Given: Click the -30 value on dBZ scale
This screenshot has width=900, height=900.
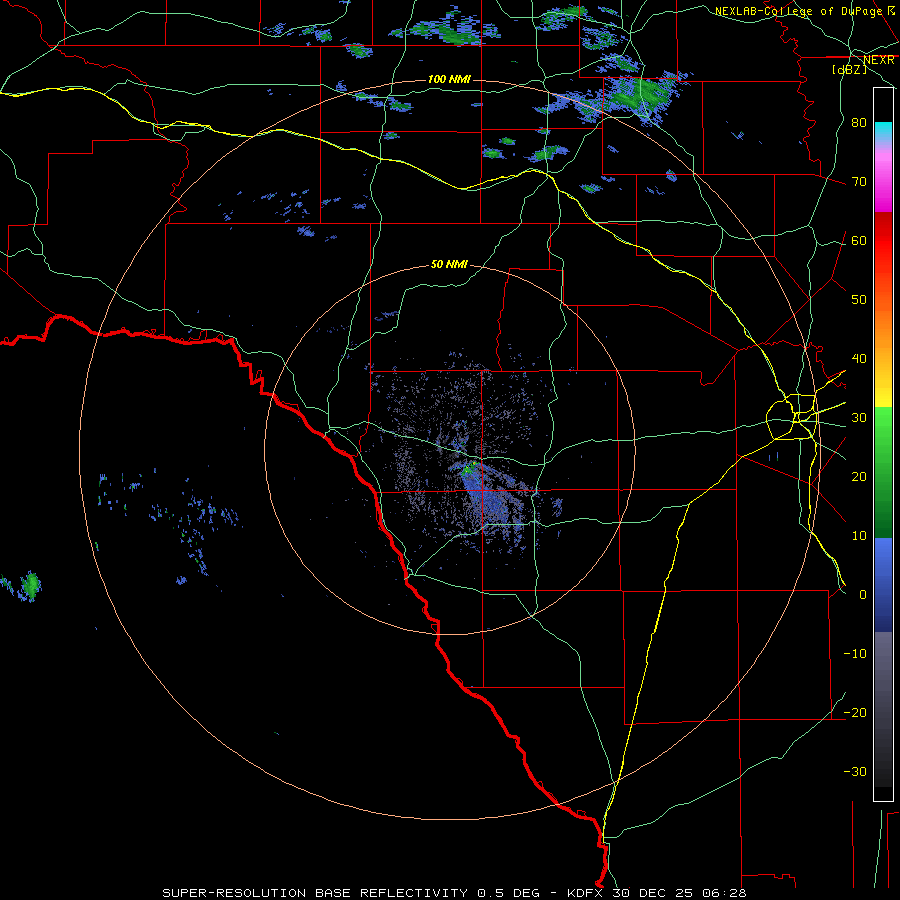Looking at the screenshot, I should (x=855, y=771).
